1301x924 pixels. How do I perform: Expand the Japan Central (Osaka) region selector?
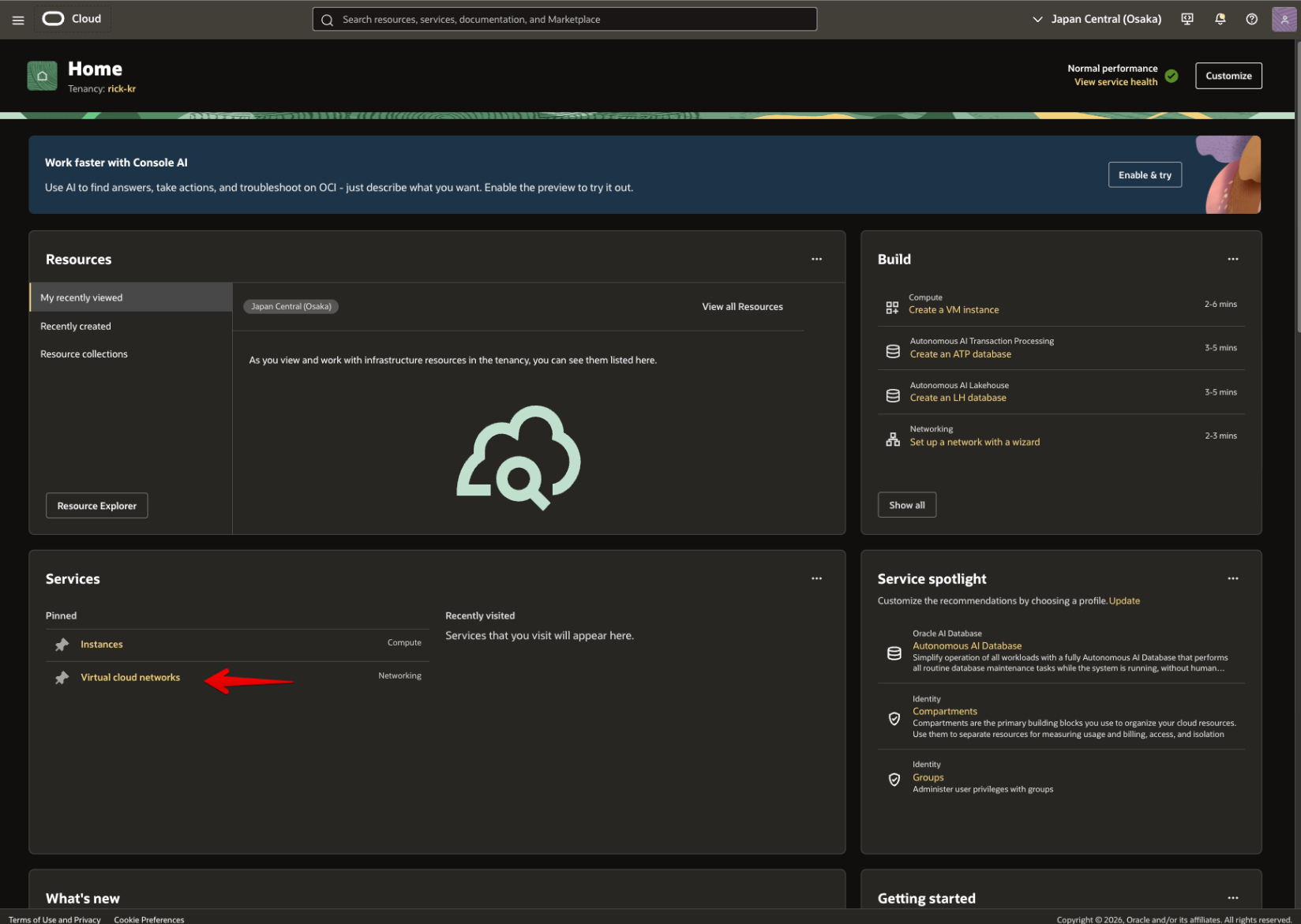(1097, 19)
